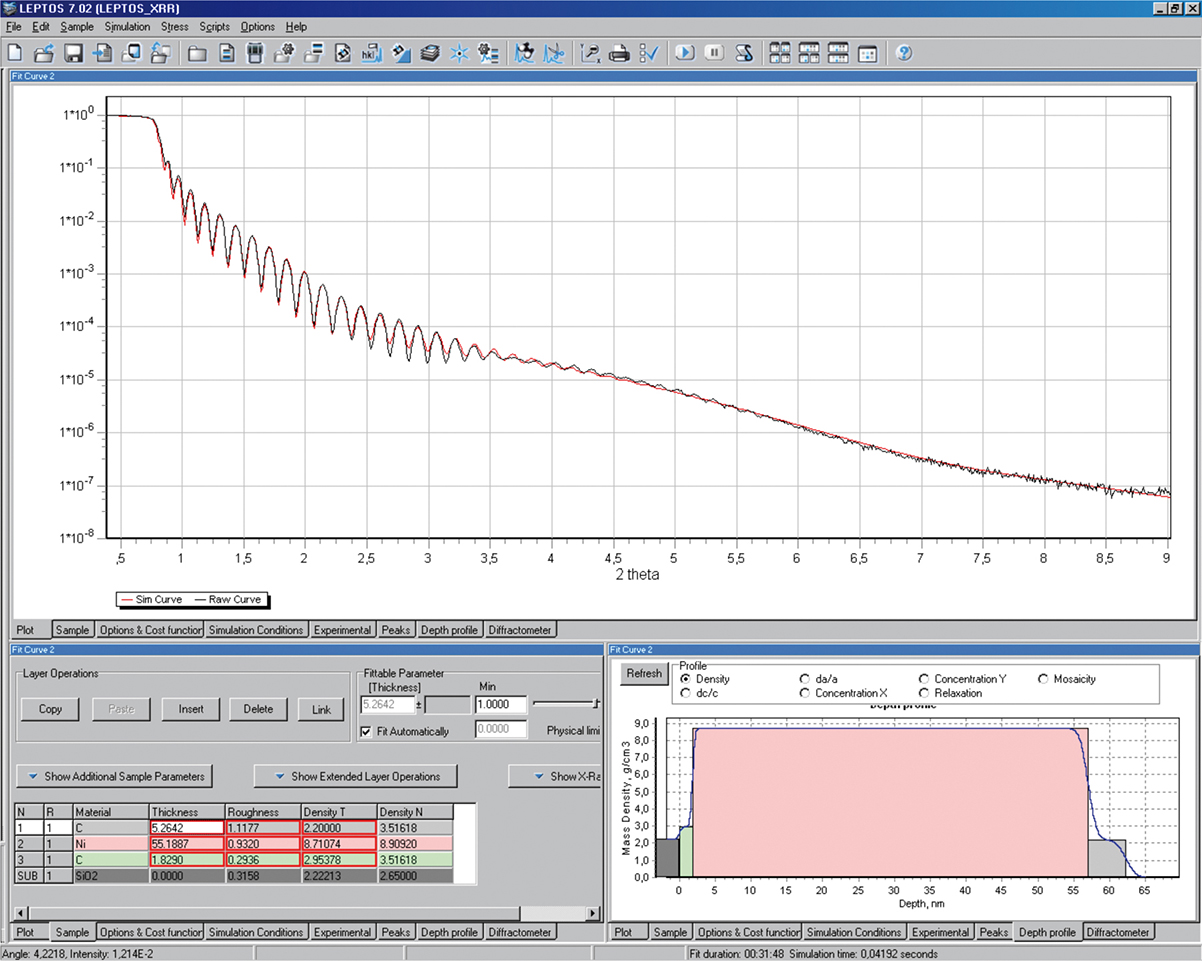The image size is (1202, 961).
Task: Click the Fittable Parameter range slider
Action: 566,704
